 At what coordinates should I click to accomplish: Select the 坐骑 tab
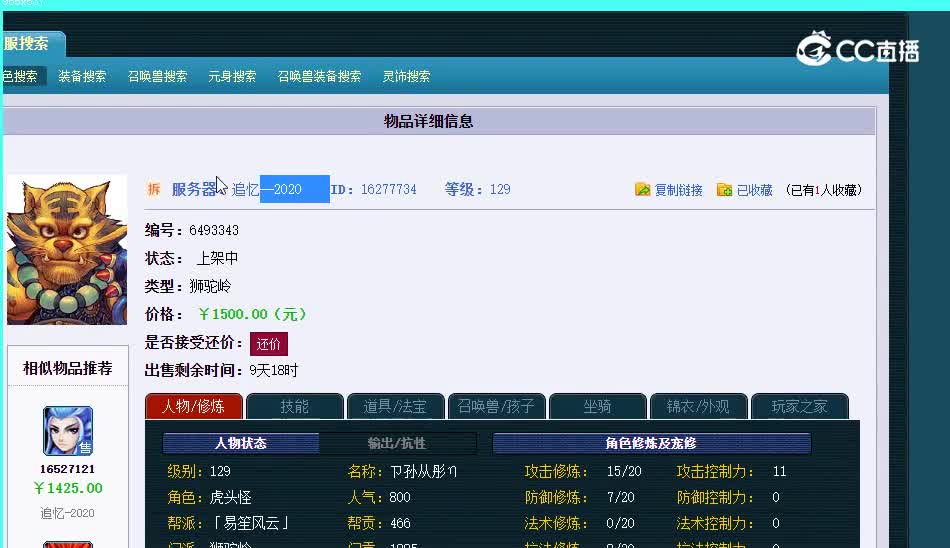(x=597, y=406)
